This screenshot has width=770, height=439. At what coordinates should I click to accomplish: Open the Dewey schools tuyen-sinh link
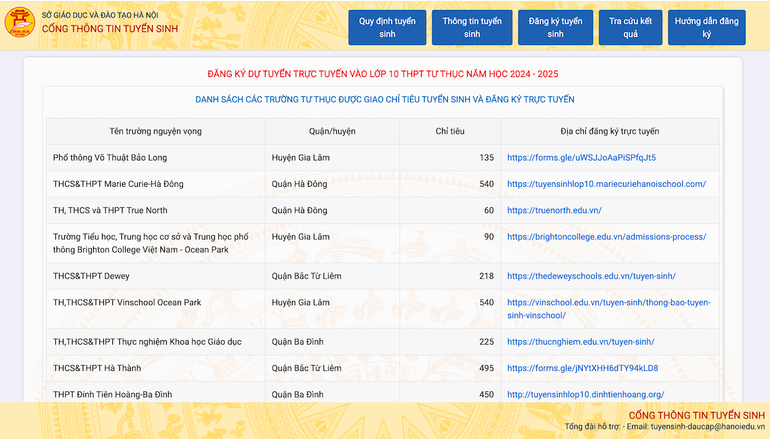[x=591, y=276]
